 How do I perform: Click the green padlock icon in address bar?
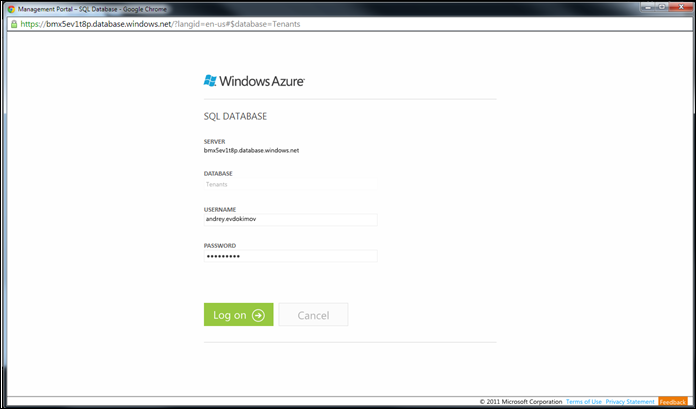(14, 24)
